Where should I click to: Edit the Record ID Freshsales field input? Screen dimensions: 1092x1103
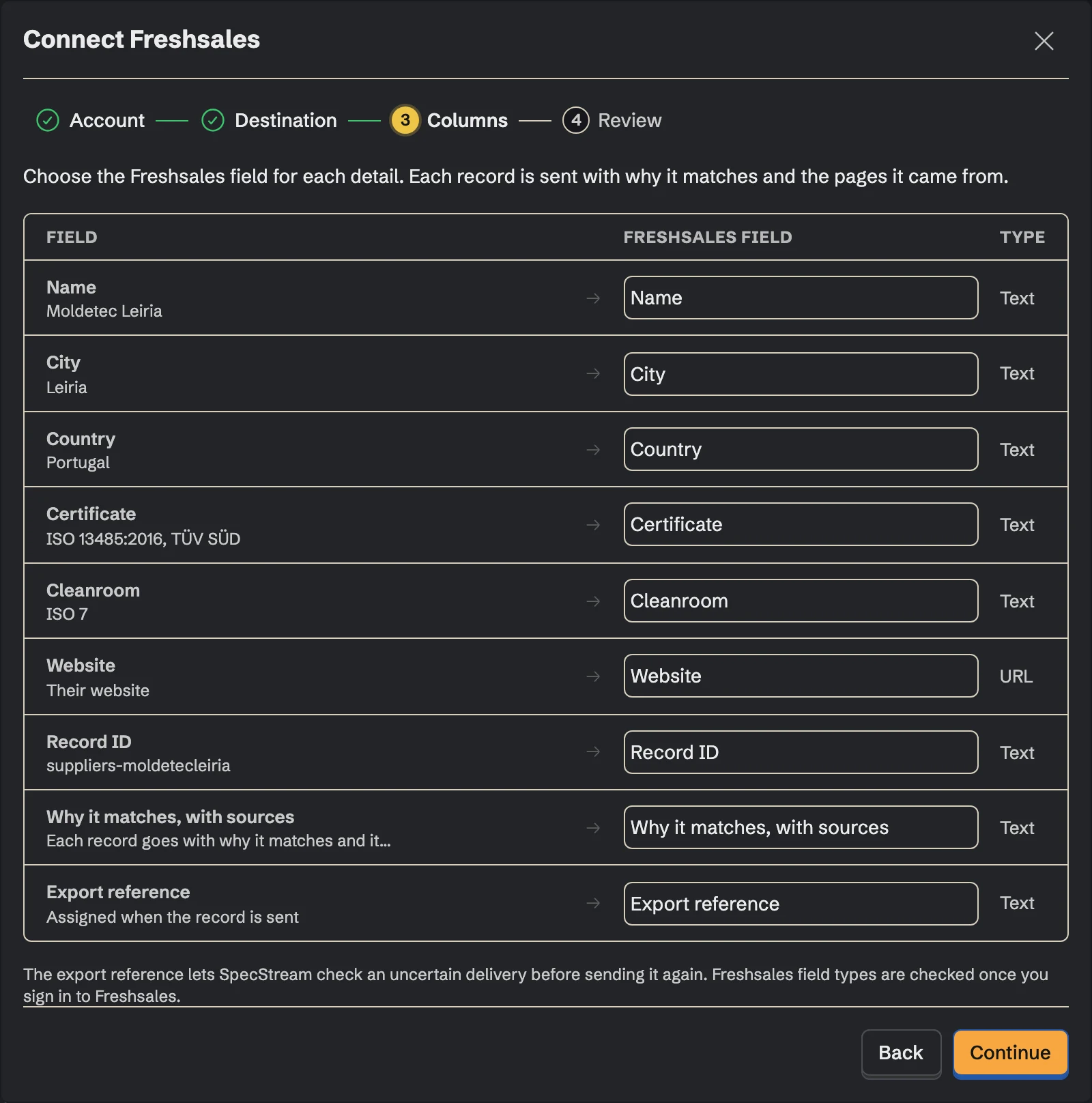pyautogui.click(x=801, y=752)
